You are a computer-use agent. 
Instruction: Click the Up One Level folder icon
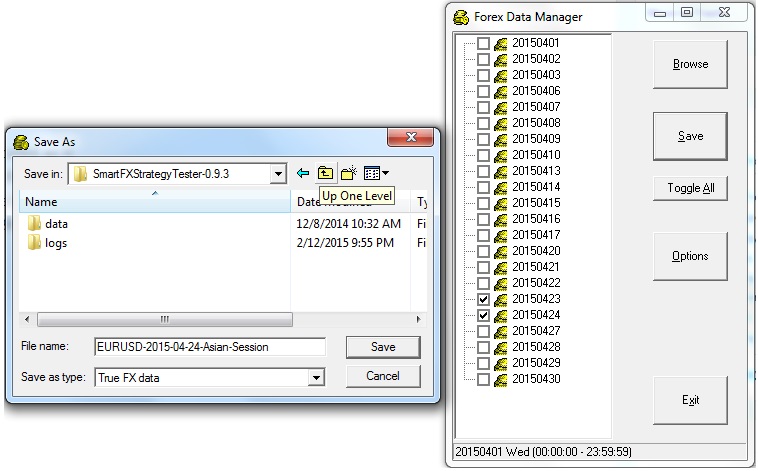pos(325,173)
